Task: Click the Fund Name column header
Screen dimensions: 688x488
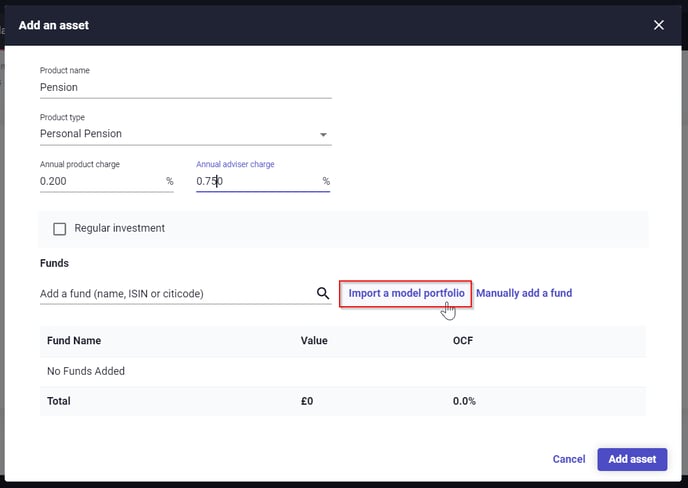Action: 74,341
